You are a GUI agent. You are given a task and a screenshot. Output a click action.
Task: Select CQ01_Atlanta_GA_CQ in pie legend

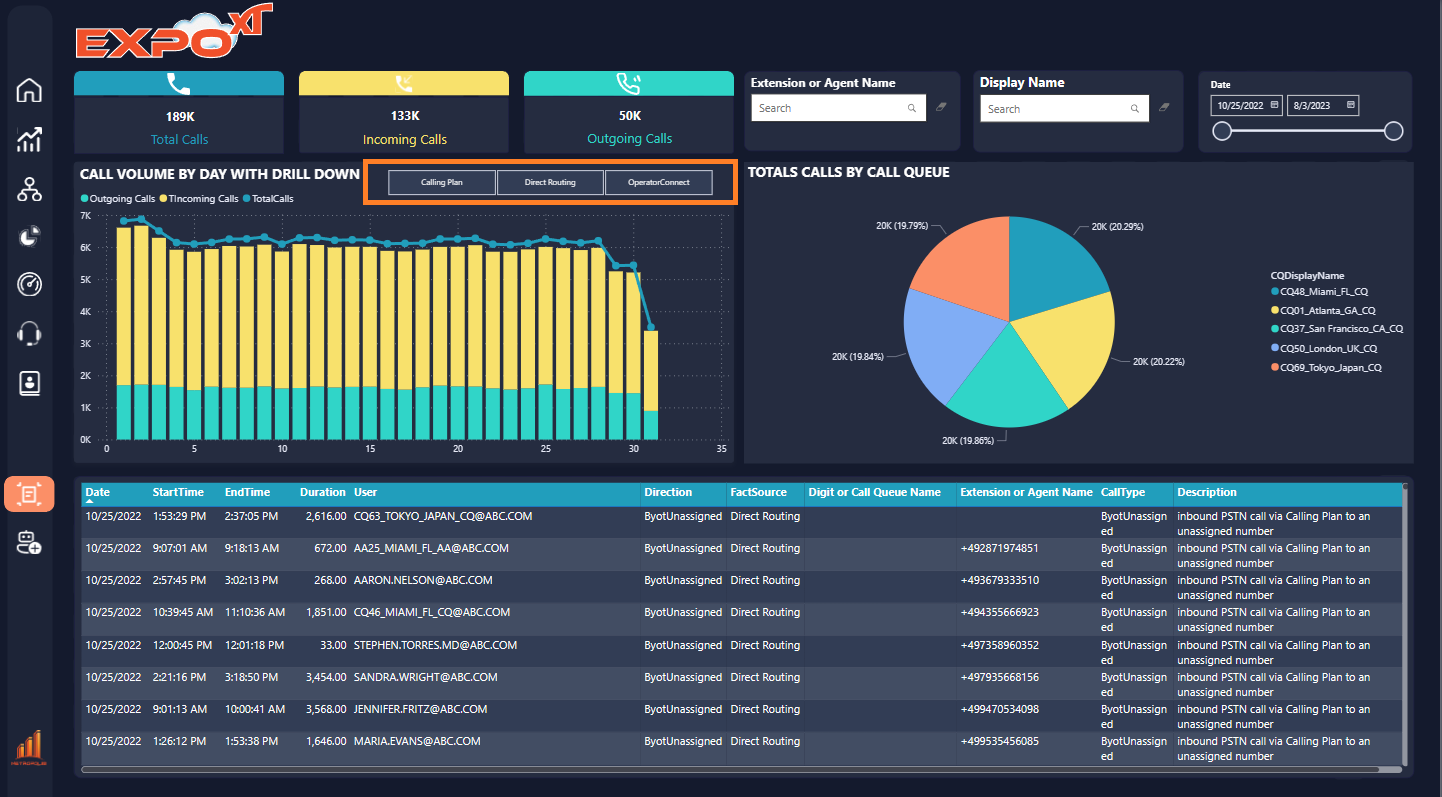click(1323, 311)
